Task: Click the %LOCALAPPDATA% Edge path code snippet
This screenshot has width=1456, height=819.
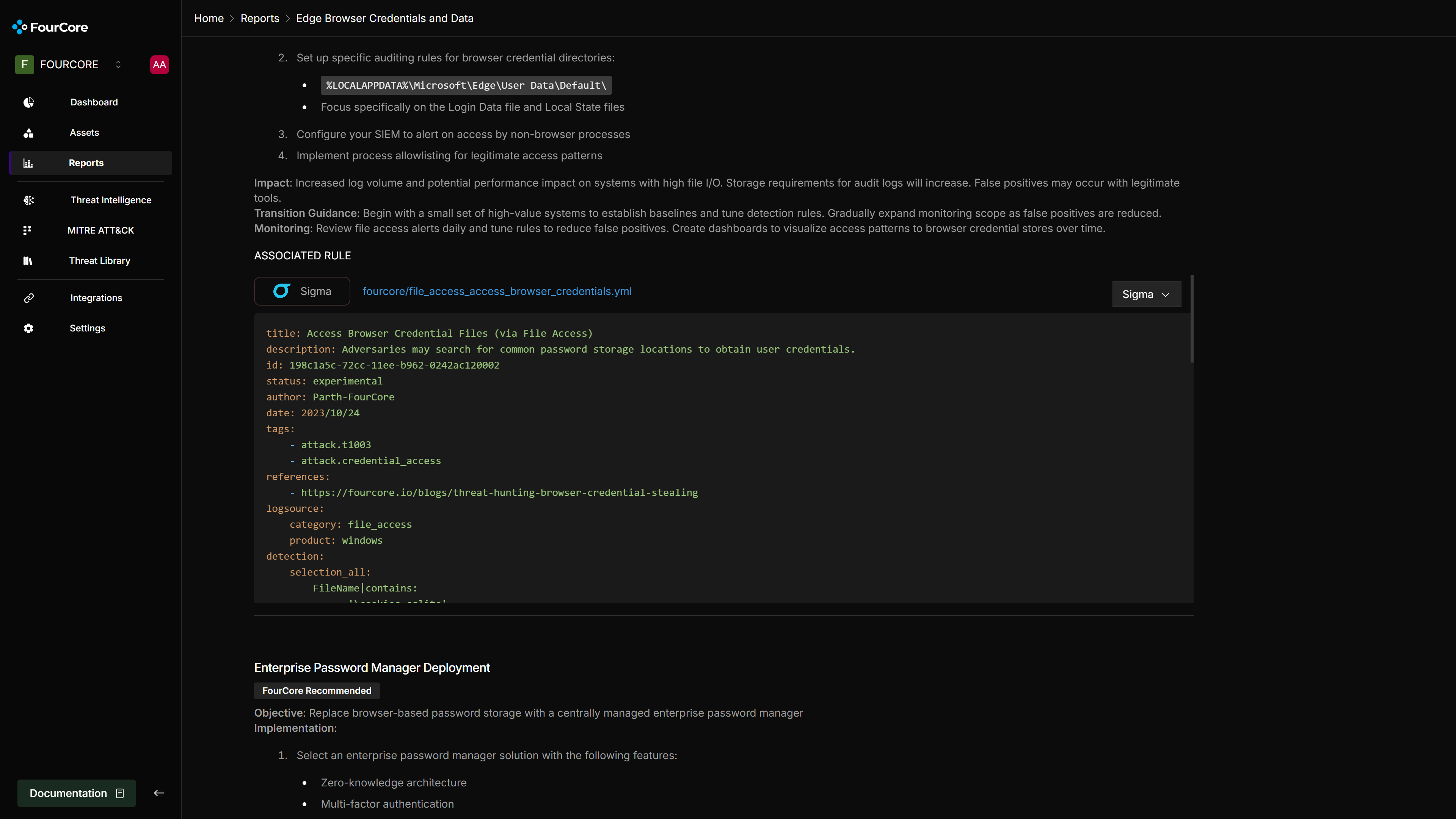Action: (466, 85)
